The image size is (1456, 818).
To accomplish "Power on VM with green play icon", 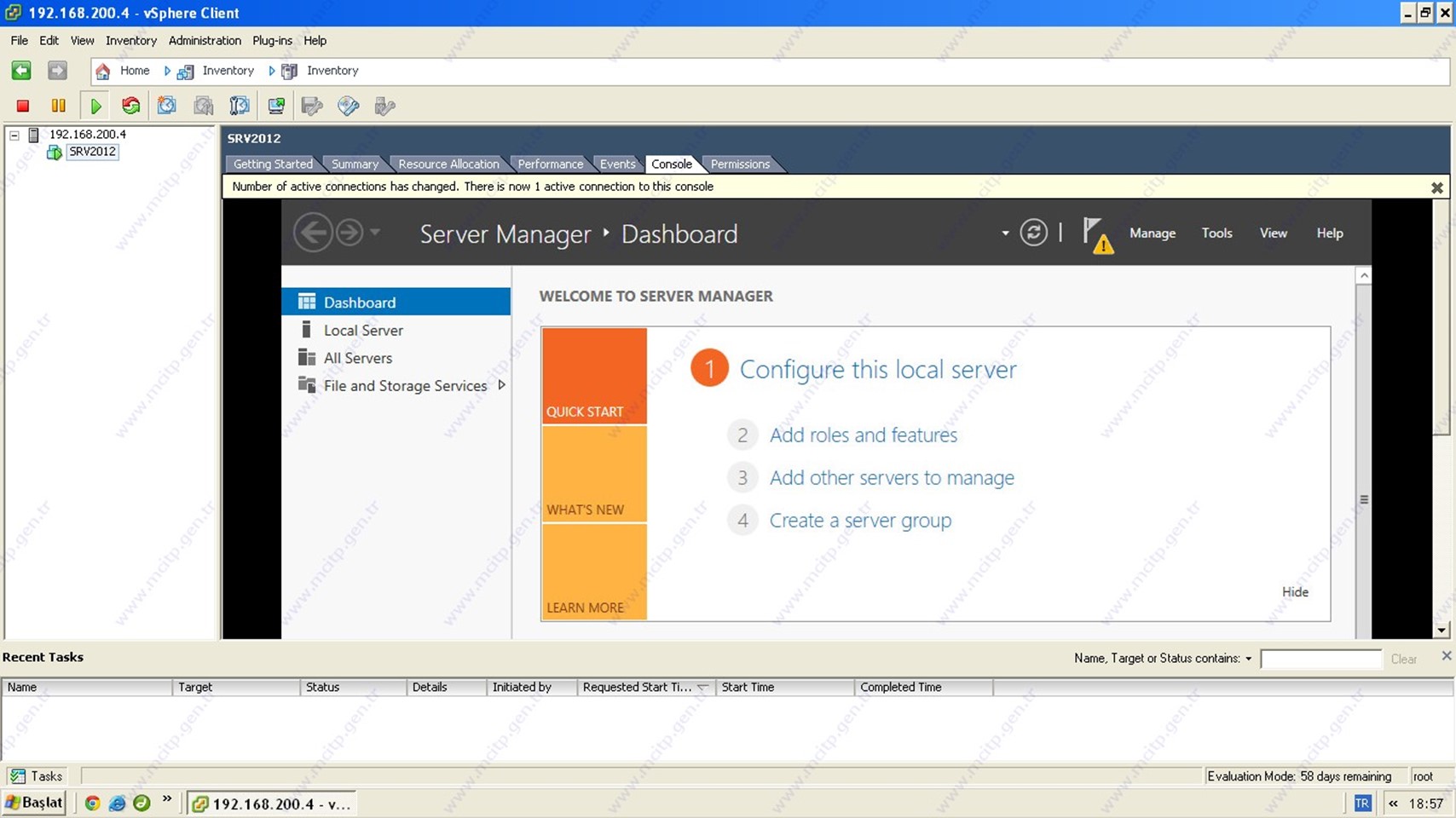I will point(95,106).
